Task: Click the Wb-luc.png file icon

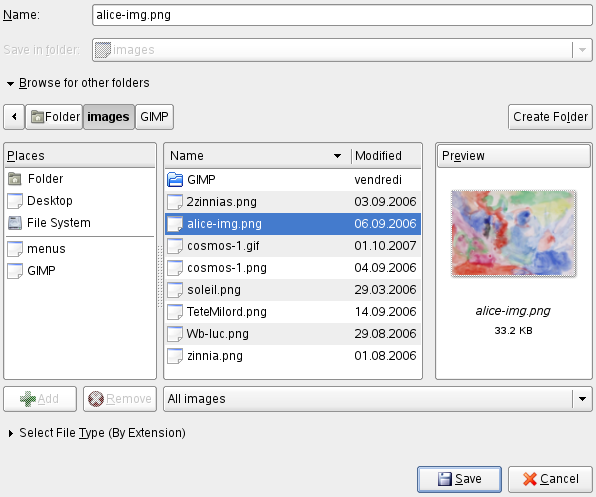Action: pos(175,334)
